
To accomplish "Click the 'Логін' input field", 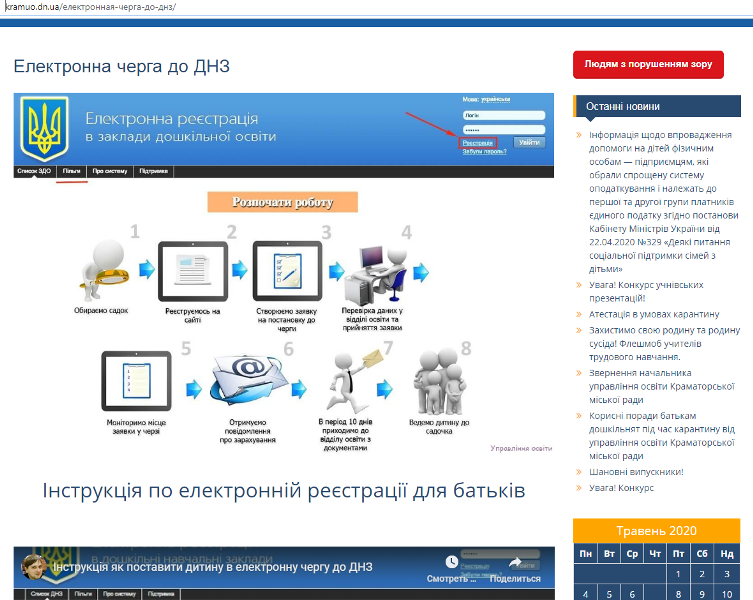I will [503, 116].
